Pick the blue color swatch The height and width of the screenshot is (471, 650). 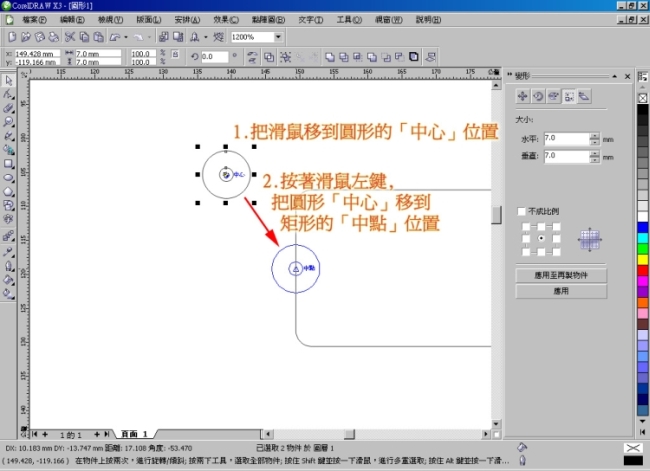643,227
